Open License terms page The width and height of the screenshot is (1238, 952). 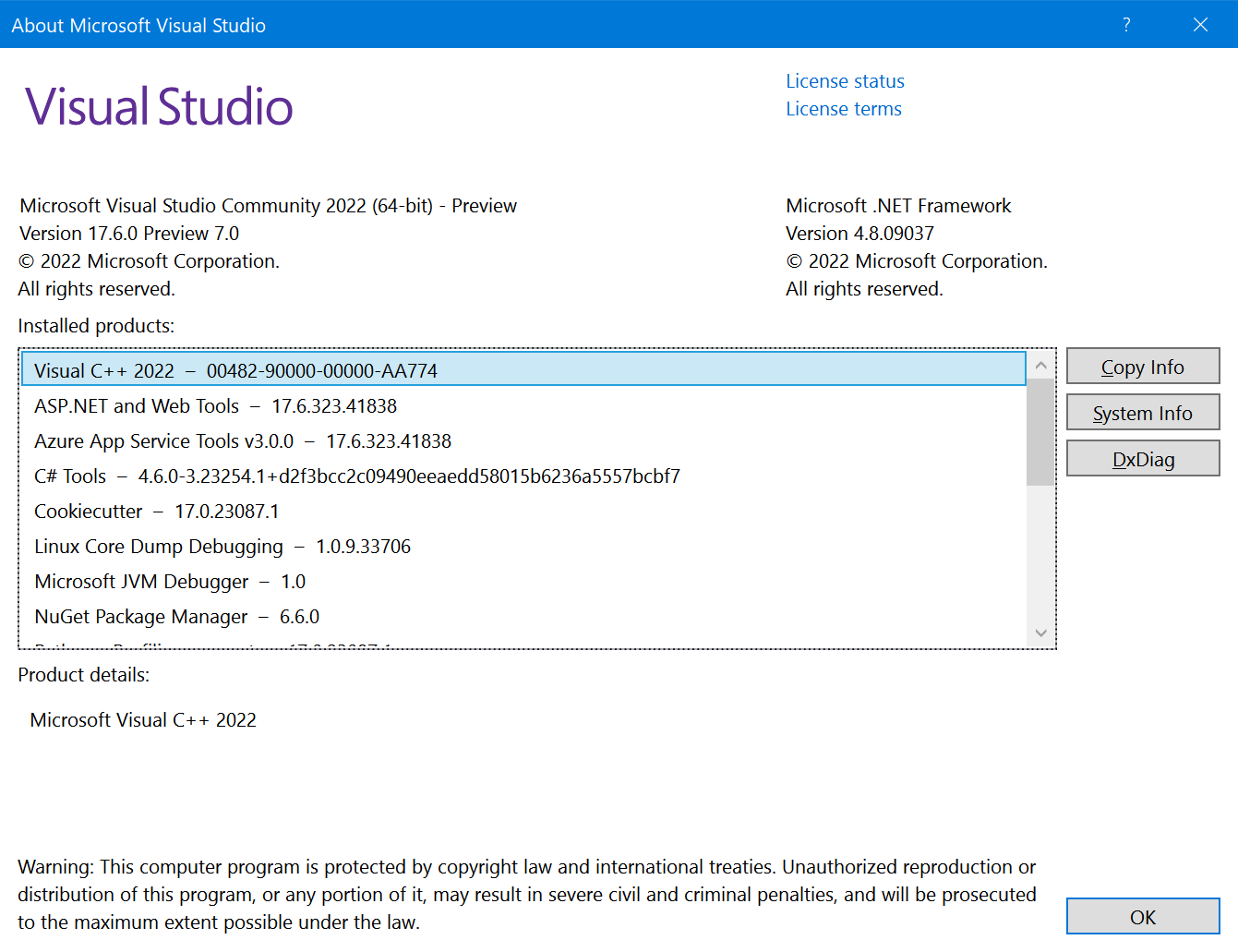click(843, 108)
